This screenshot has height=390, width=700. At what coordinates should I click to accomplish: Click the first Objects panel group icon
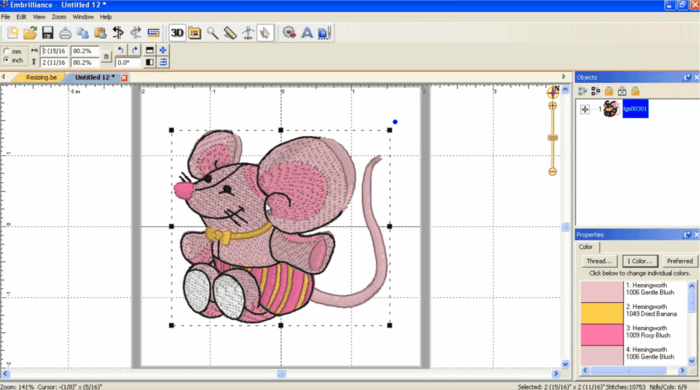coord(582,91)
